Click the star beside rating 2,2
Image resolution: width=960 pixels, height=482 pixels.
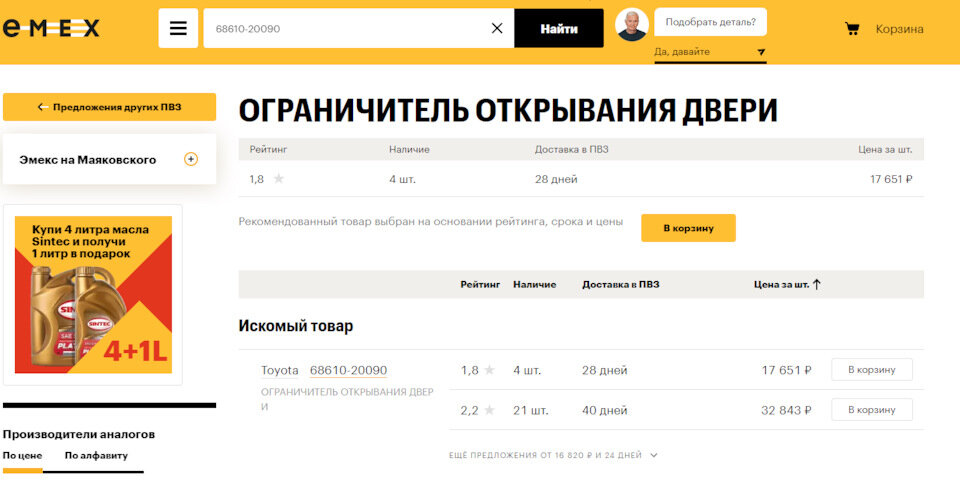(489, 410)
